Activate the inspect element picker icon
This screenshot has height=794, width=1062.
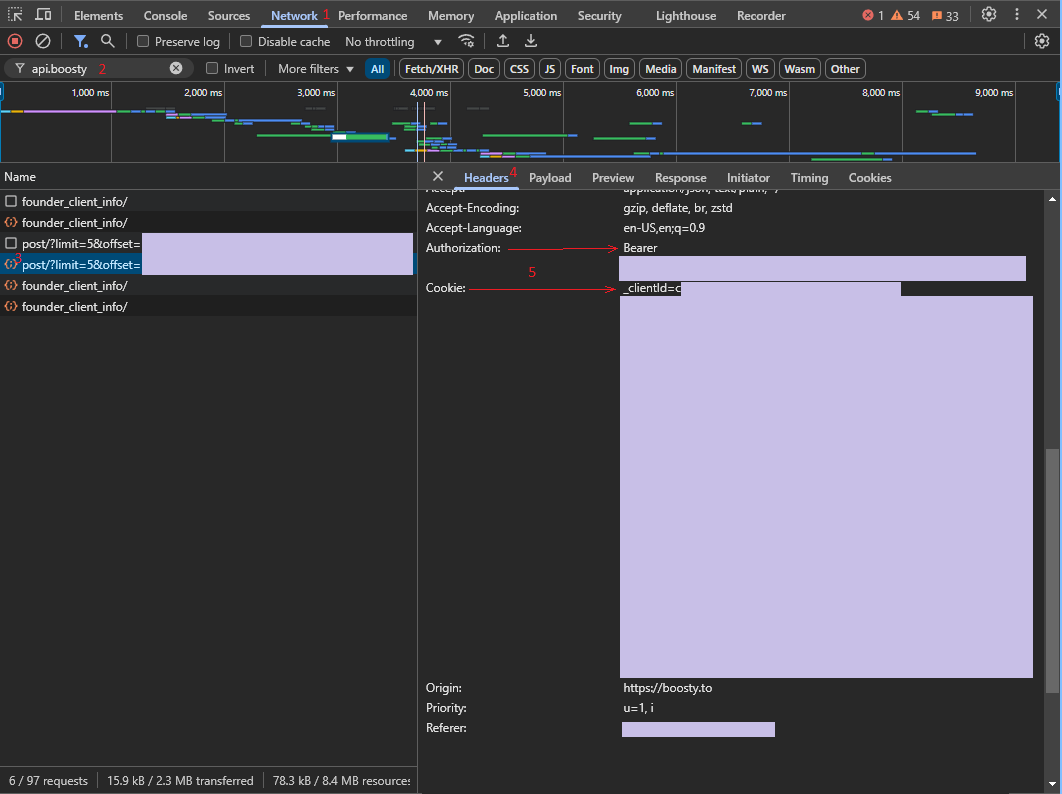pos(15,14)
